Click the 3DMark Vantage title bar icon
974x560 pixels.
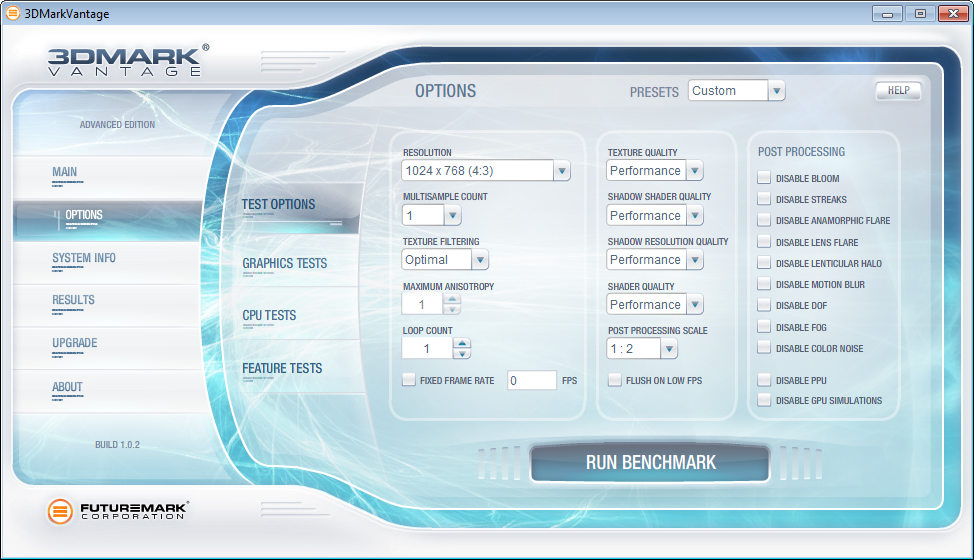[12, 13]
